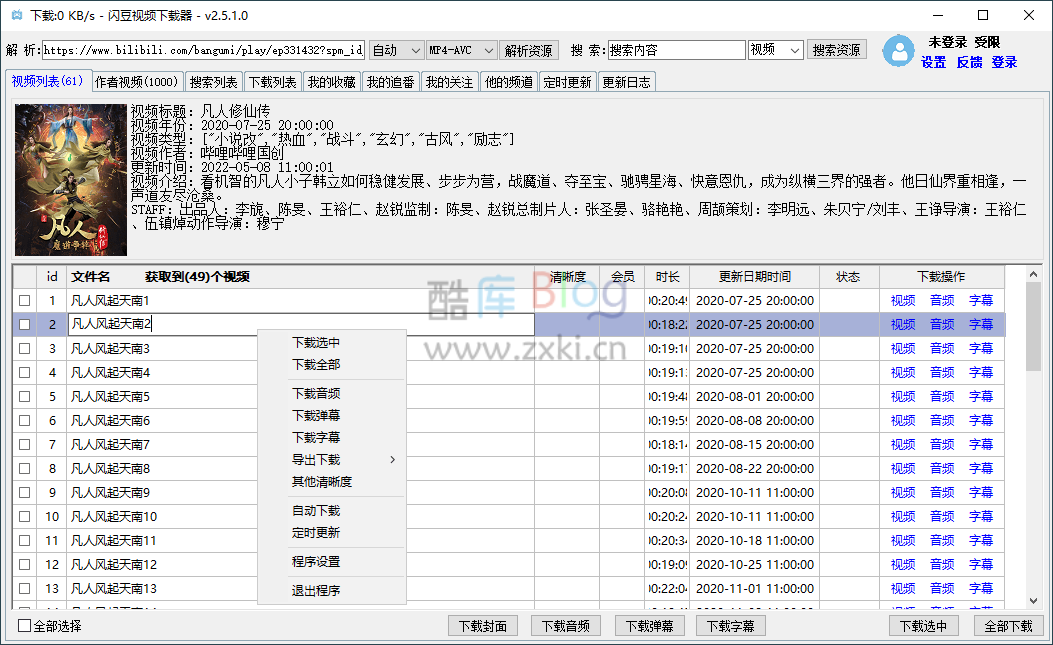
Task: Open the 我的追番 tab
Action: tap(390, 82)
